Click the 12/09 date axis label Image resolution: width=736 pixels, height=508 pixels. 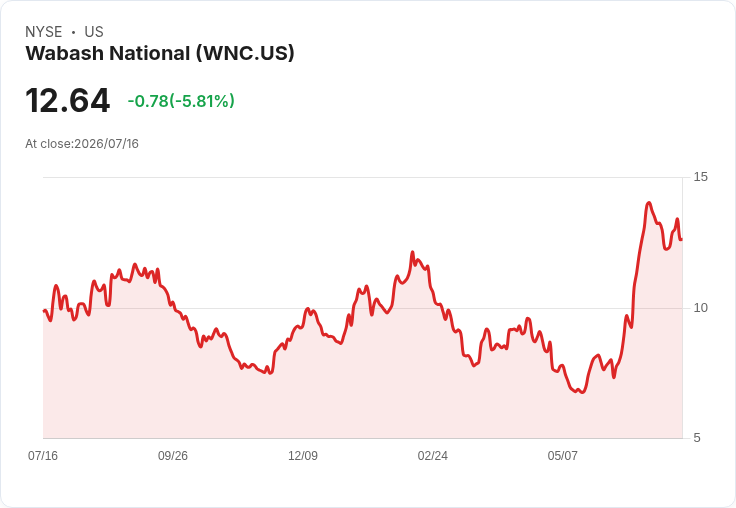click(x=303, y=456)
